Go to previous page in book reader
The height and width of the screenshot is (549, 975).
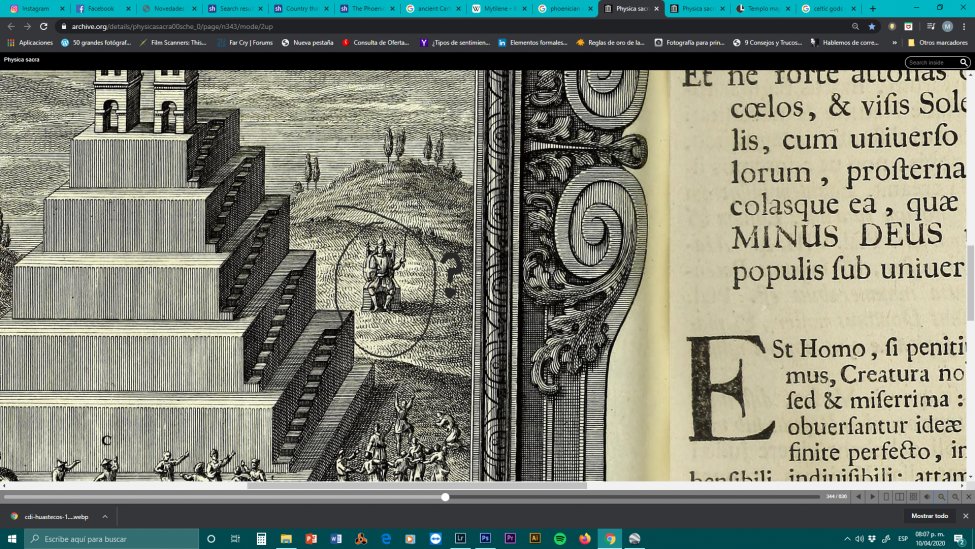[858, 497]
